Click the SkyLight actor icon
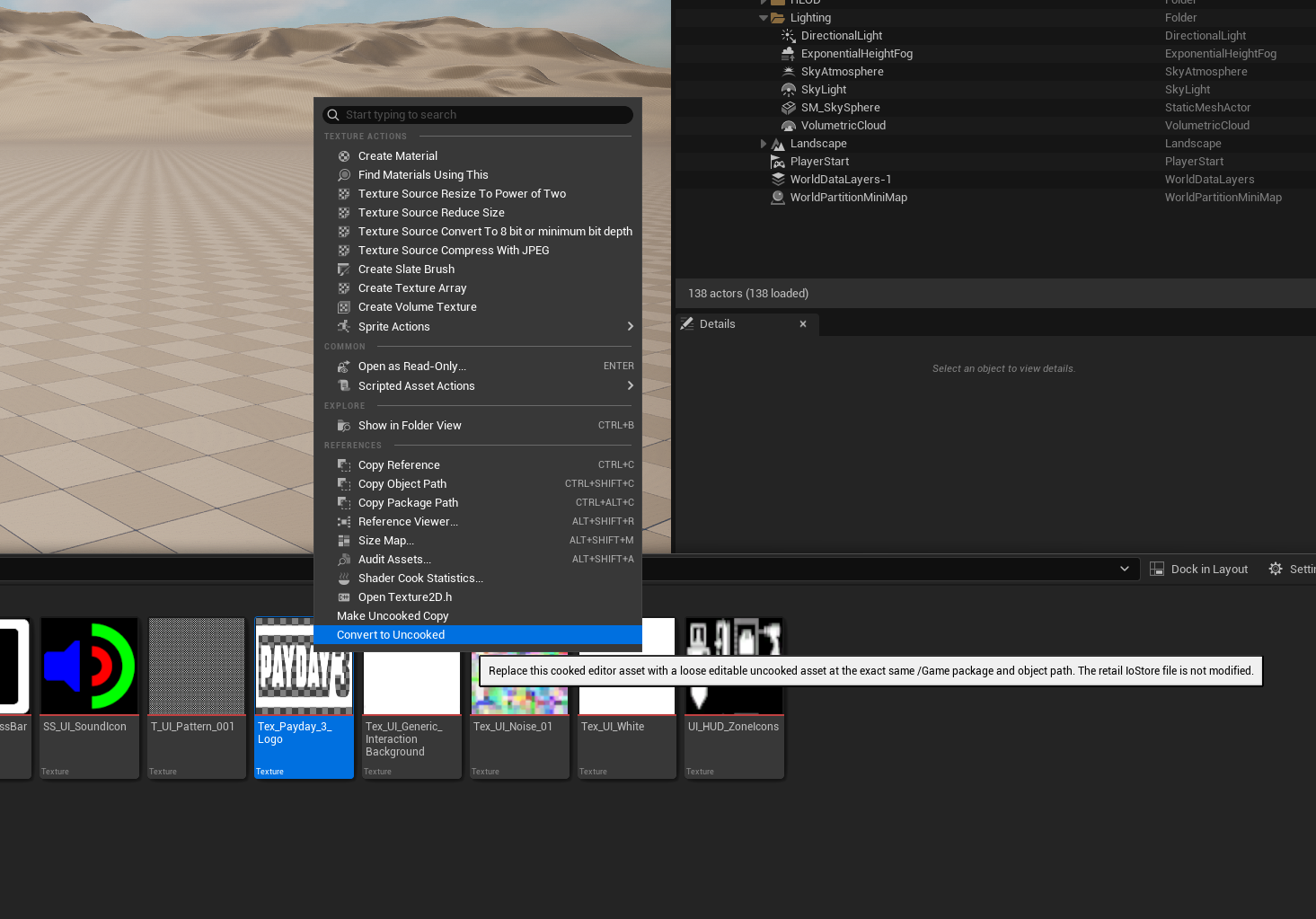 788,90
